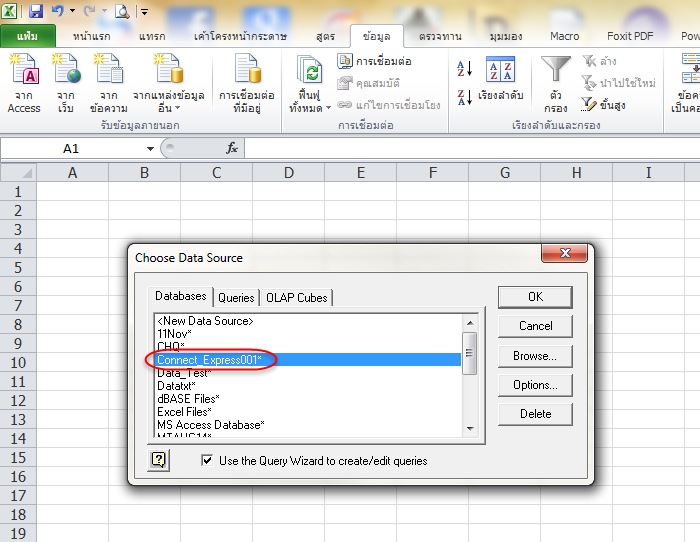This screenshot has width=700, height=542.
Task: Switch to the Queries tab
Action: coord(236,298)
